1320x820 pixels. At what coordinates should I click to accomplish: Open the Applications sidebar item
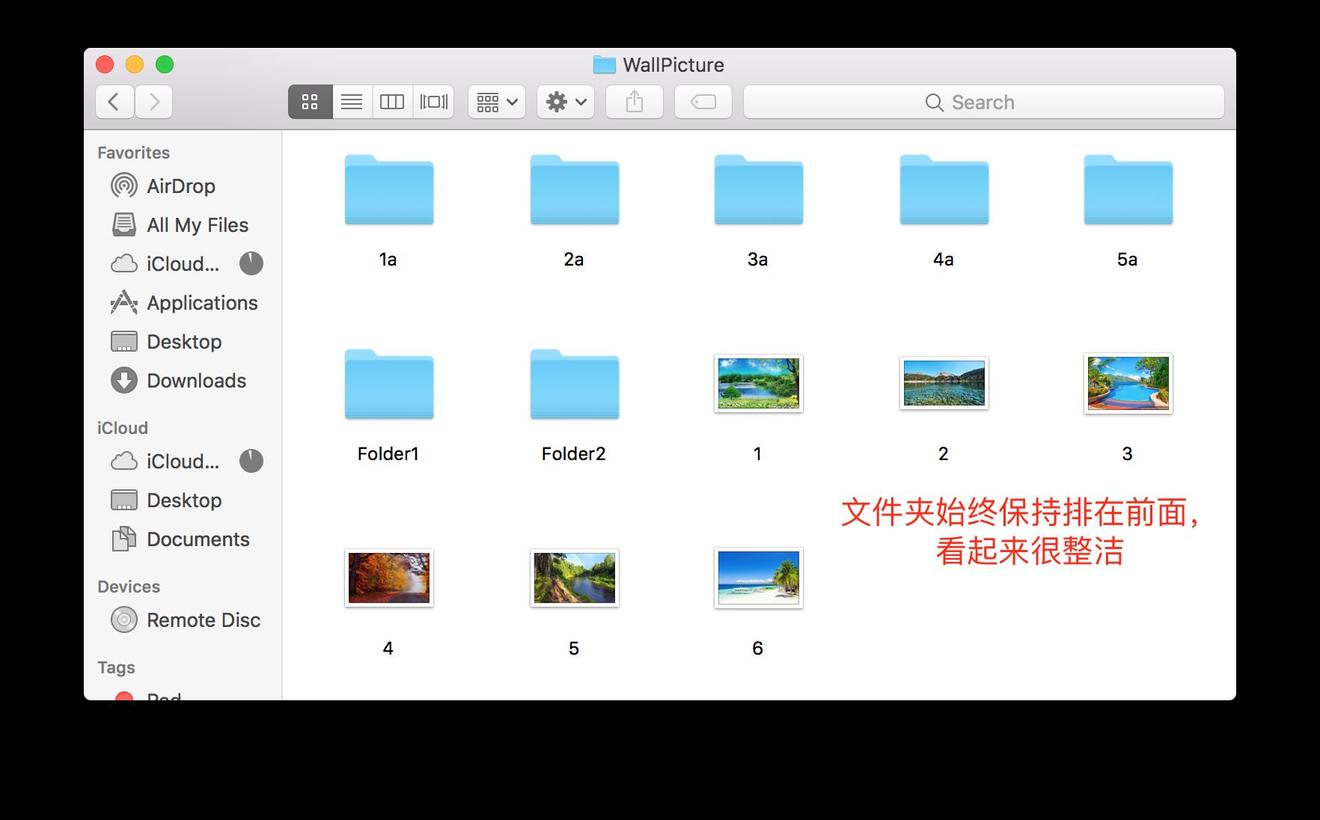click(201, 302)
